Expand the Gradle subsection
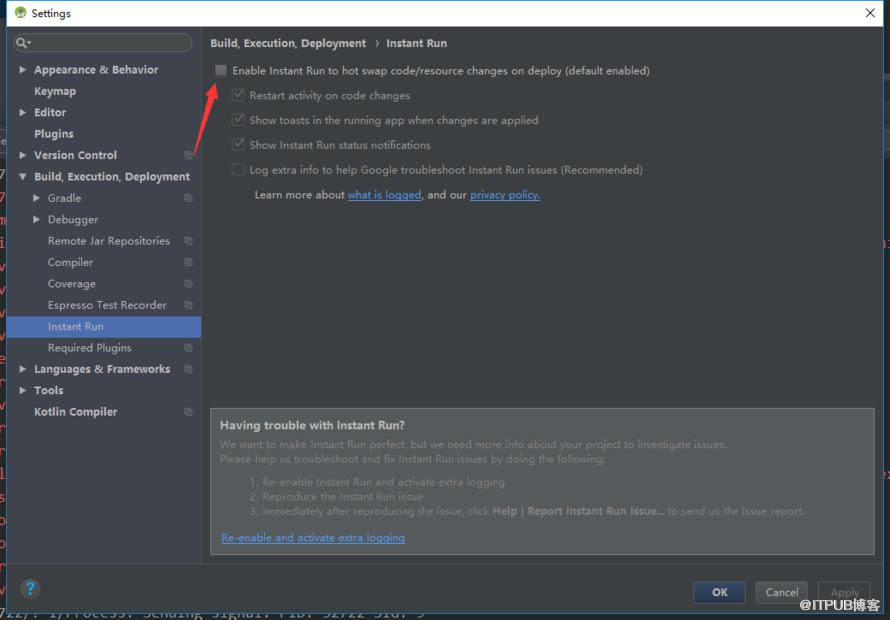890x620 pixels. [x=36, y=198]
